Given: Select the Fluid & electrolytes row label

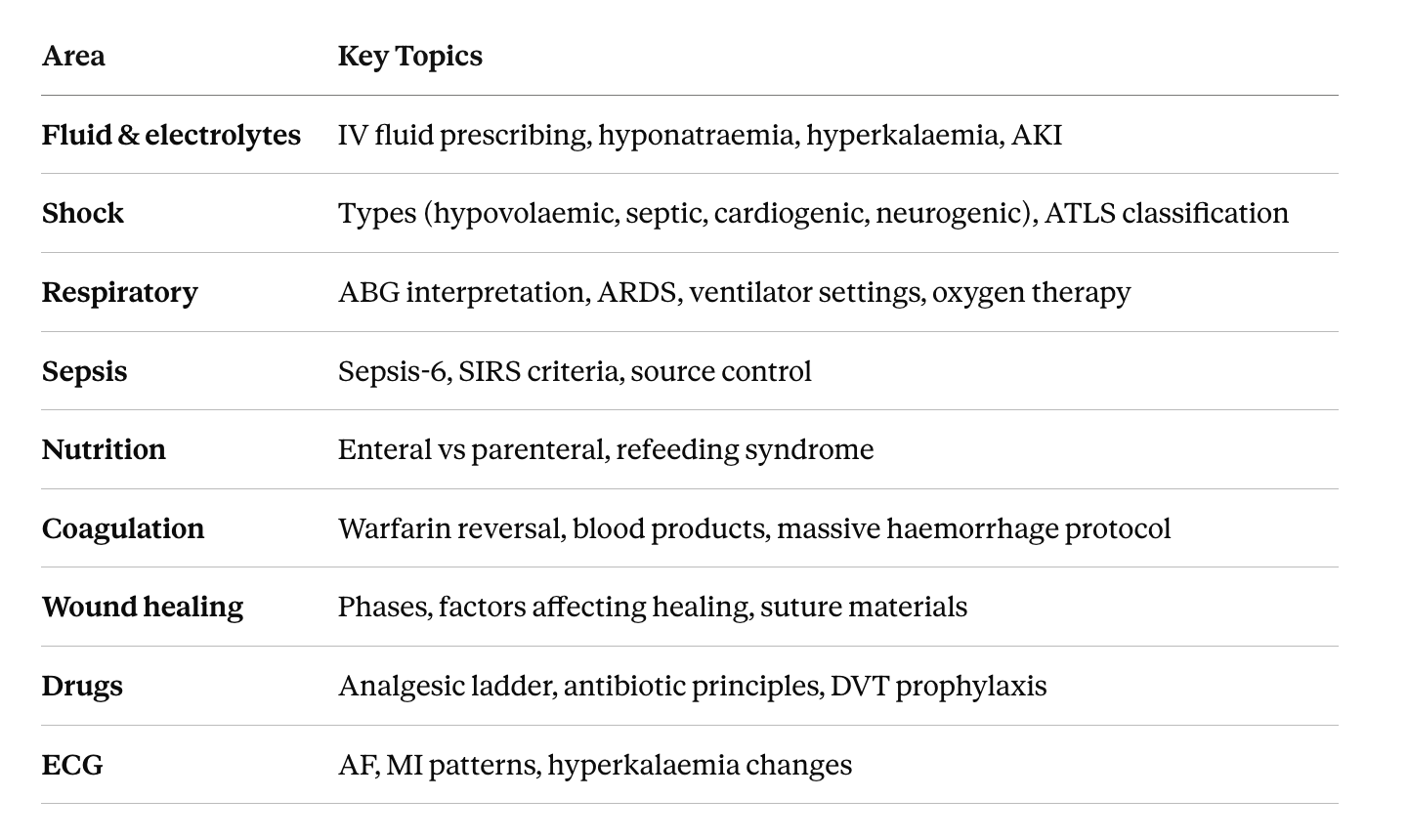Looking at the screenshot, I should pos(171,135).
